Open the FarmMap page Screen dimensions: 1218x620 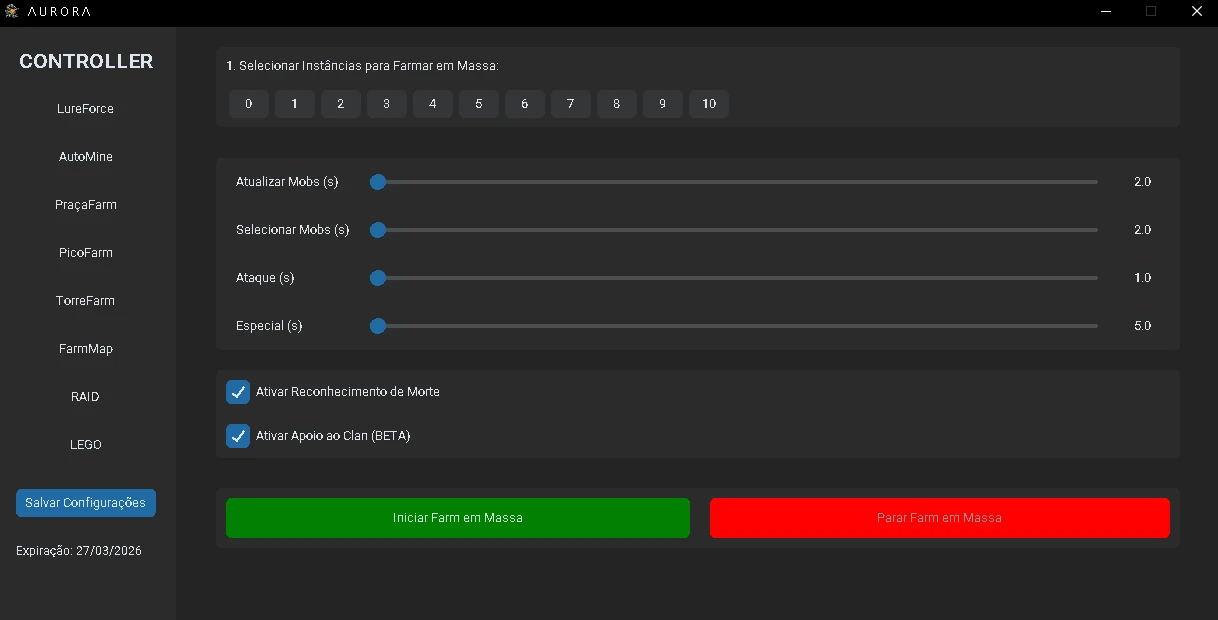(x=85, y=349)
